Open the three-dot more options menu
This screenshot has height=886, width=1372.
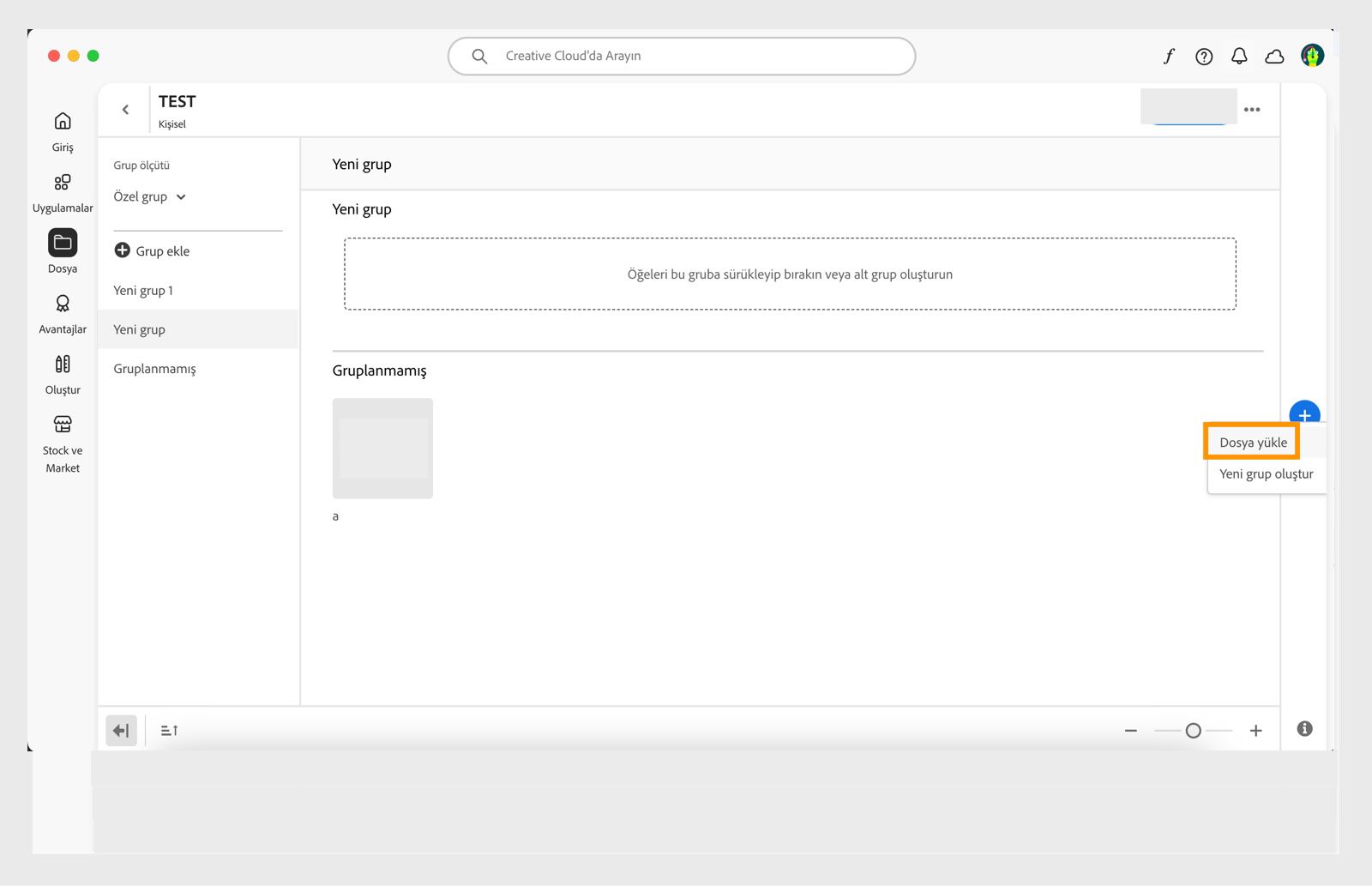pos(1252,110)
